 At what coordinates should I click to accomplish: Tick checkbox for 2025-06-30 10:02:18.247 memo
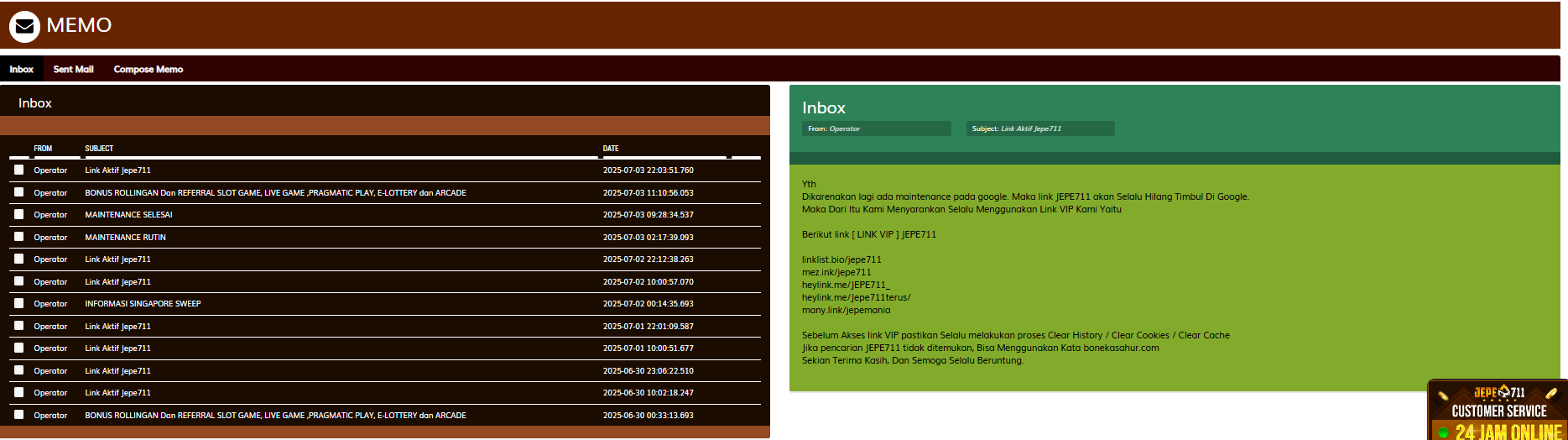[x=19, y=392]
